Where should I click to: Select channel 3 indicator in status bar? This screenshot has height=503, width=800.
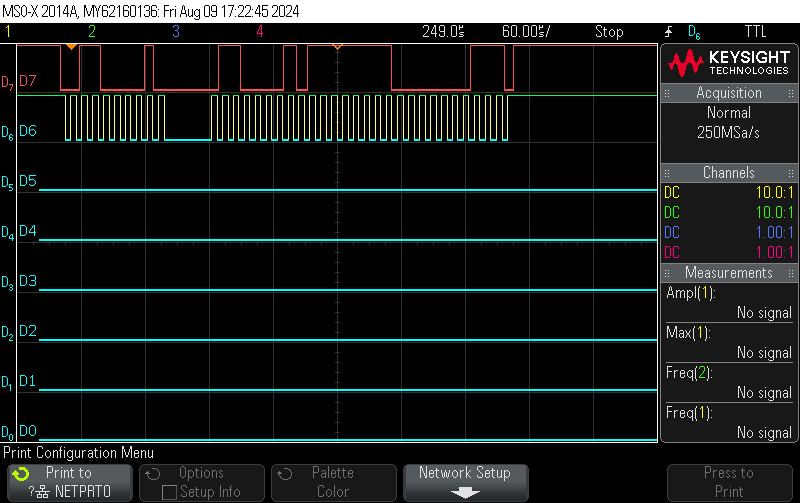[x=176, y=32]
